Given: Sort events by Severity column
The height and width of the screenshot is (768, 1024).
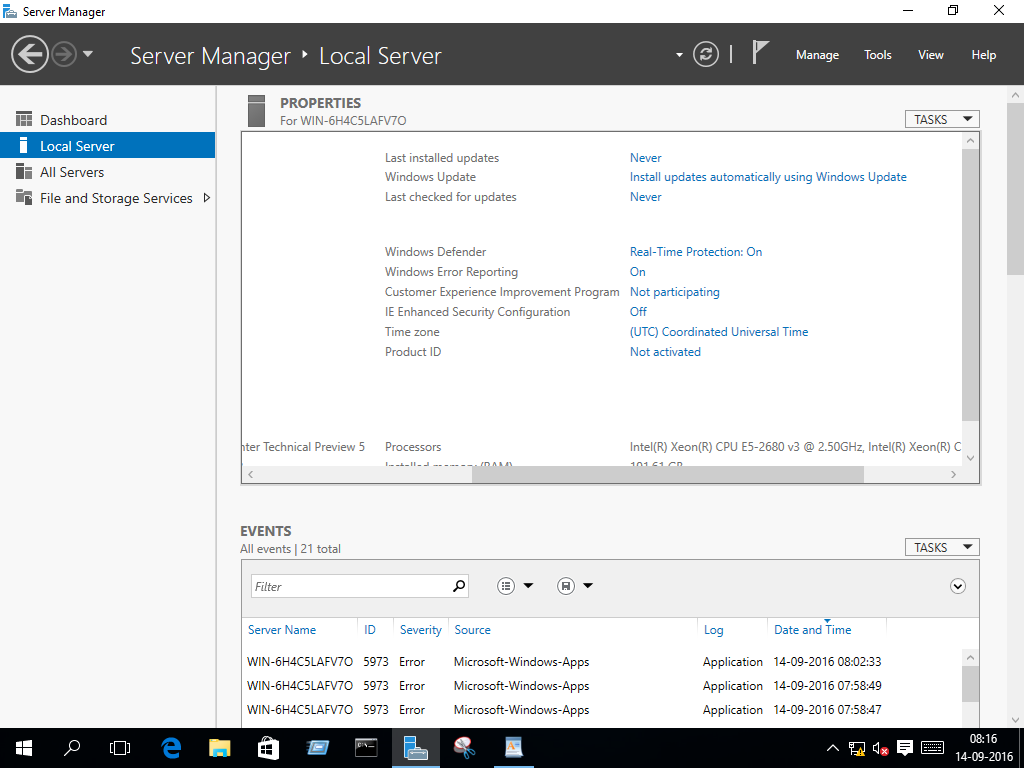Looking at the screenshot, I should [421, 630].
